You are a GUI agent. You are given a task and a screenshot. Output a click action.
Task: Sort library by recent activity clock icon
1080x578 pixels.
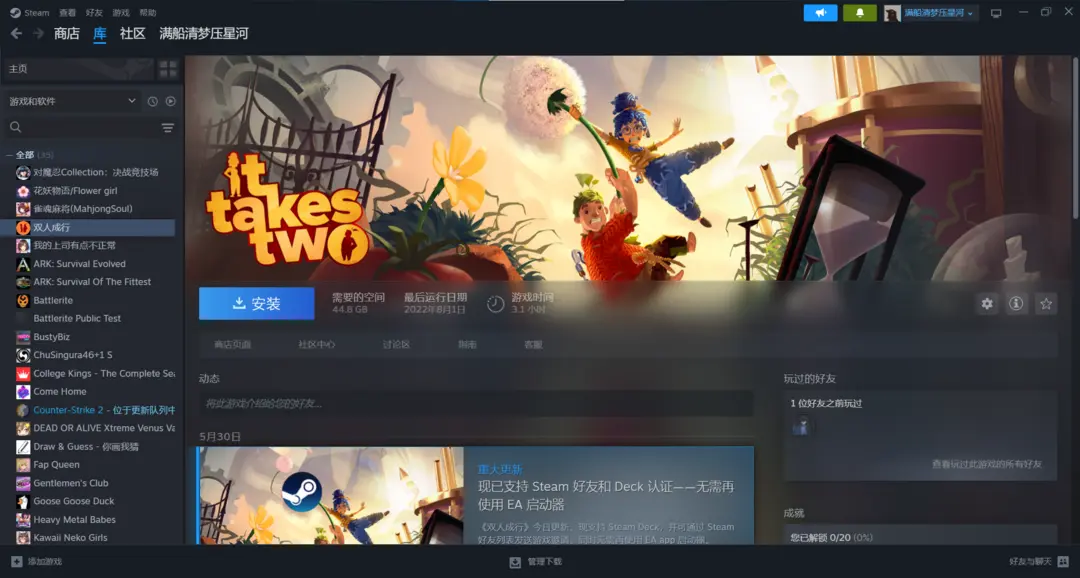152,101
